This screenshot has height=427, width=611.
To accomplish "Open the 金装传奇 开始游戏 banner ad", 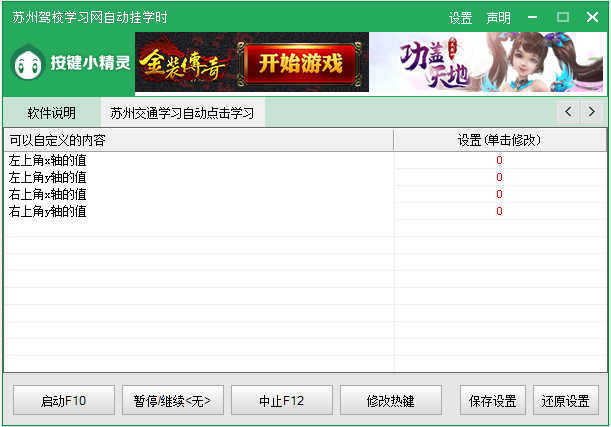I will click(x=252, y=63).
